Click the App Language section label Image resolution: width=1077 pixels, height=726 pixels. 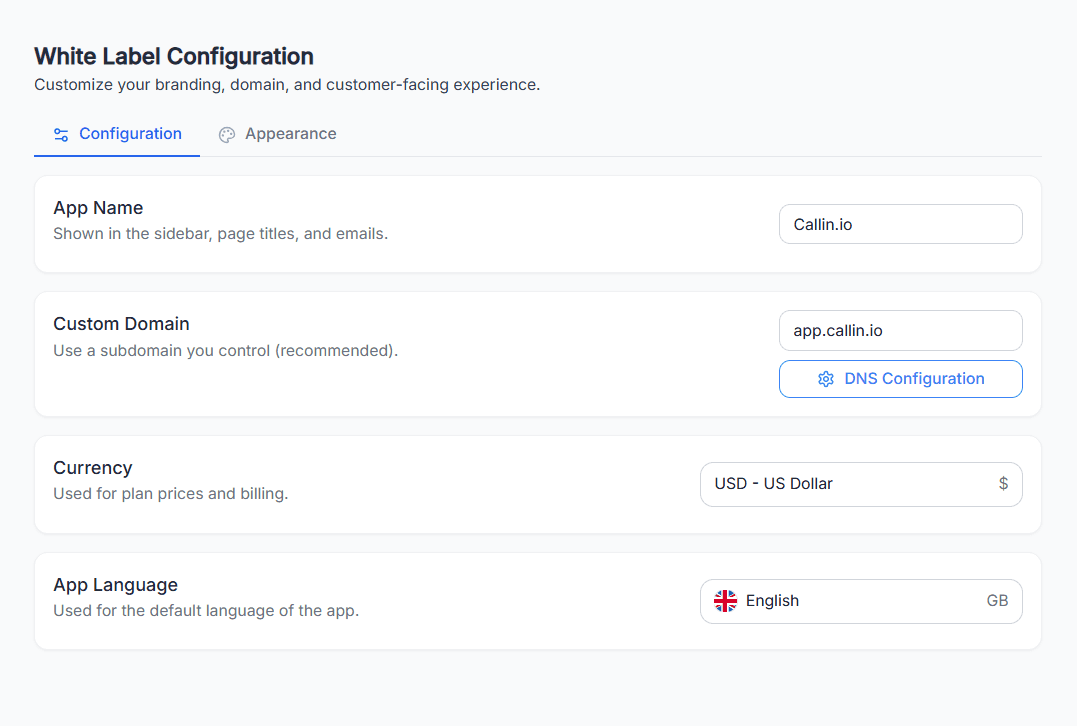(115, 585)
